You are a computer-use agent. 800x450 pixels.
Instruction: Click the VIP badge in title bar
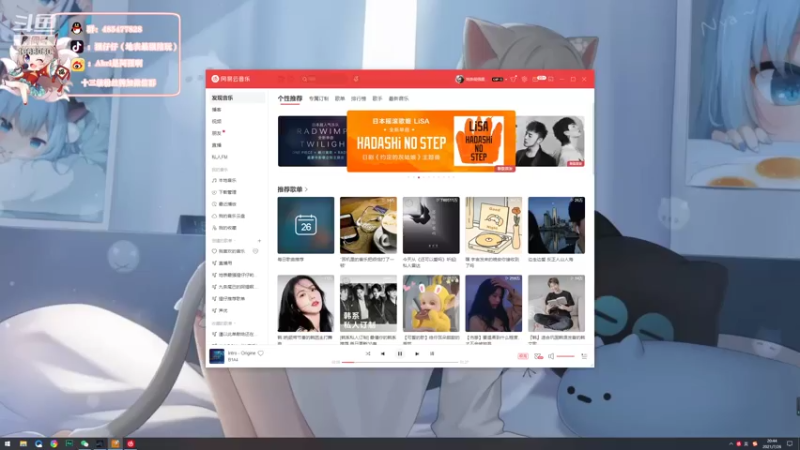click(497, 79)
